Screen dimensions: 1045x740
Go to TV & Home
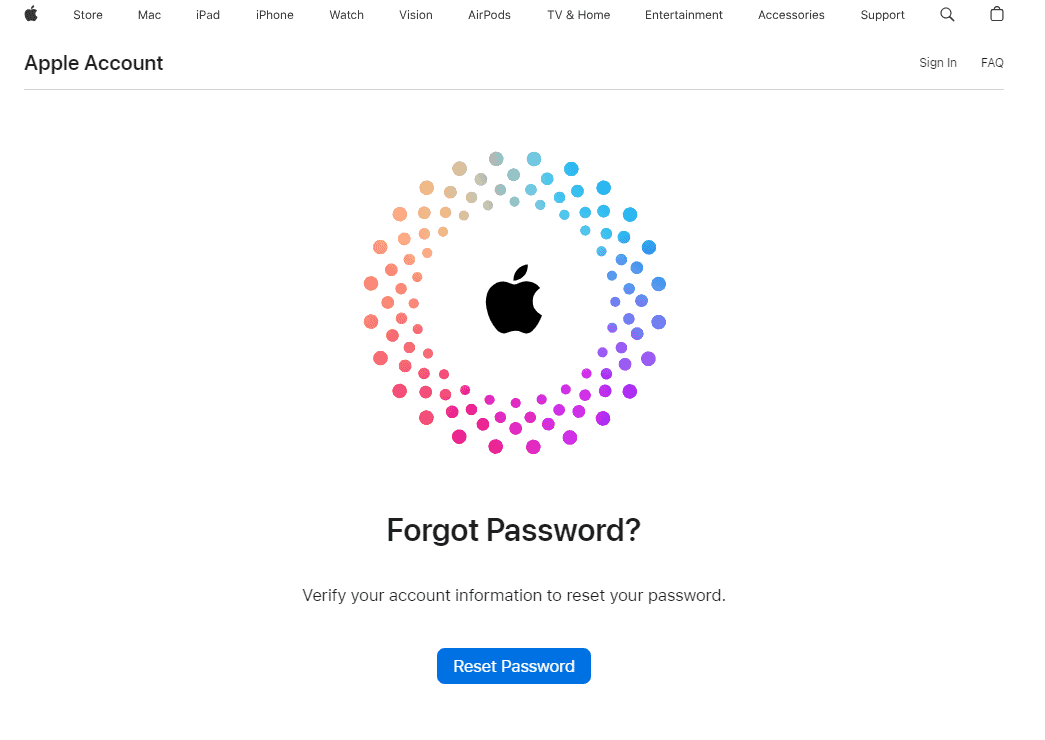tap(578, 15)
